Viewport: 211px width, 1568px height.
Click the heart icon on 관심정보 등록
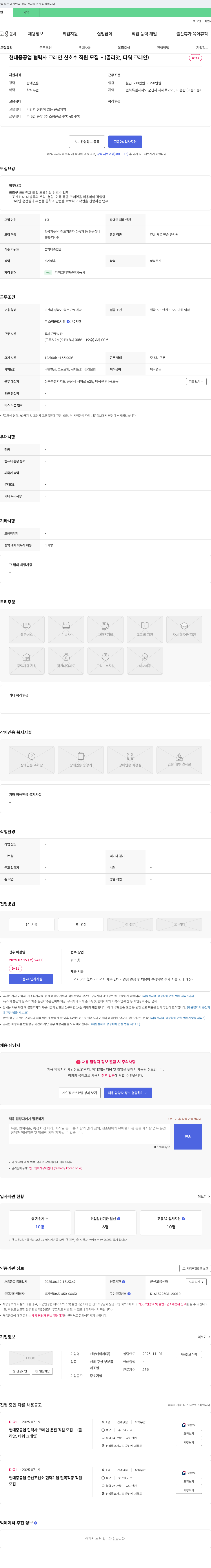click(x=77, y=142)
